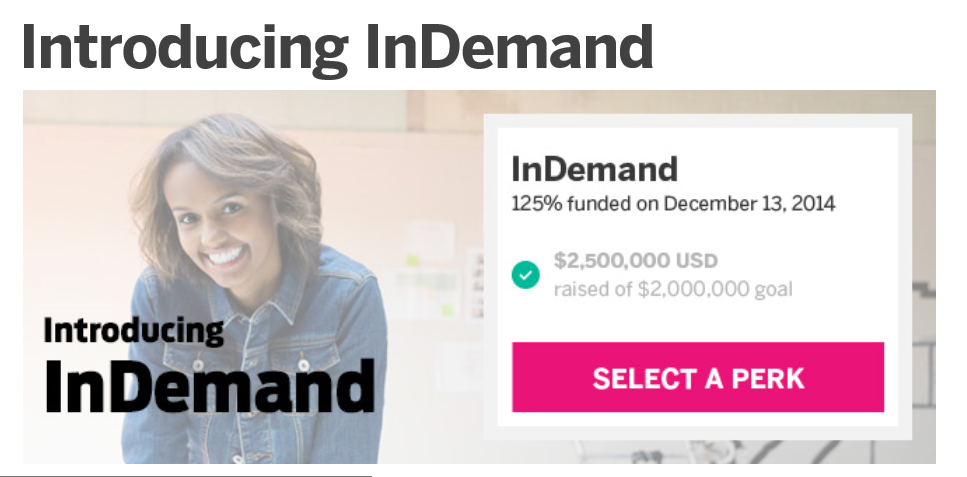Screen dimensions: 967x477
Task: Click the "December 13, 2014" date text
Action: pyautogui.click(x=749, y=204)
